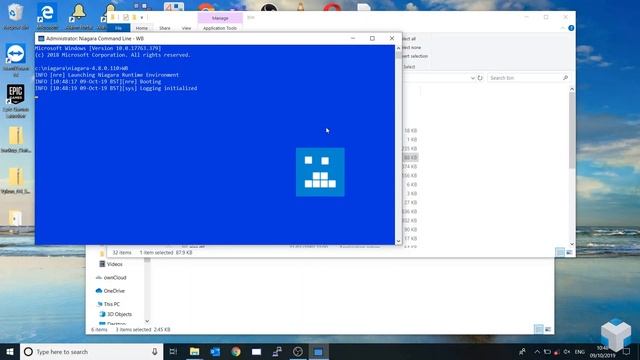Open the Quick Access Toolbar dropdown arrow
Image resolution: width=640 pixels, height=360 pixels.
[142, 18]
